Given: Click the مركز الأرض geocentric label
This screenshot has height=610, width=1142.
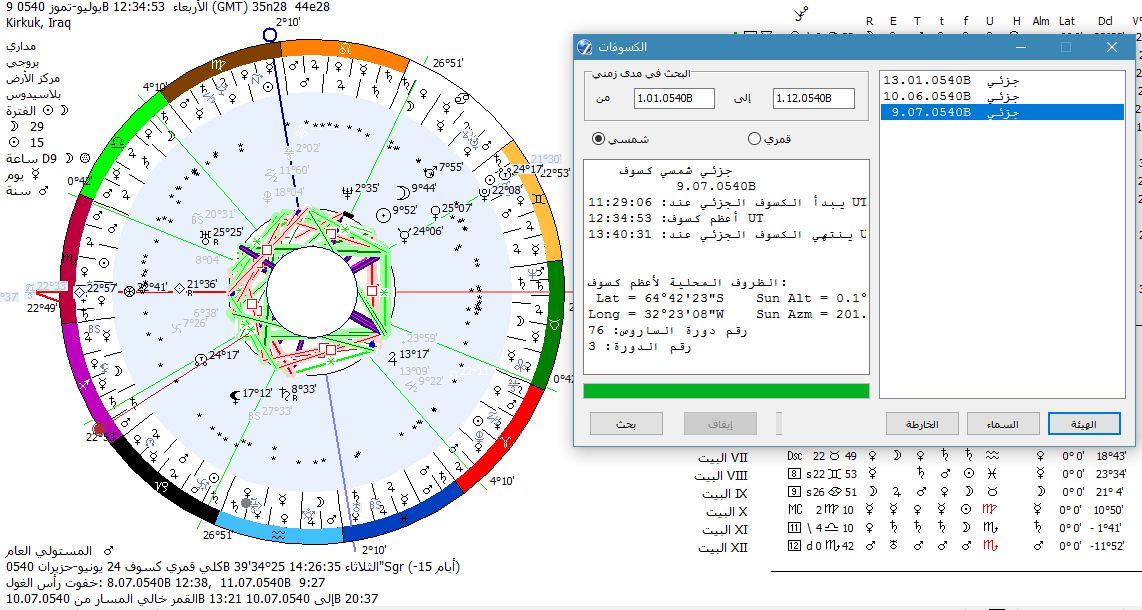Looking at the screenshot, I should pyautogui.click(x=33, y=79).
